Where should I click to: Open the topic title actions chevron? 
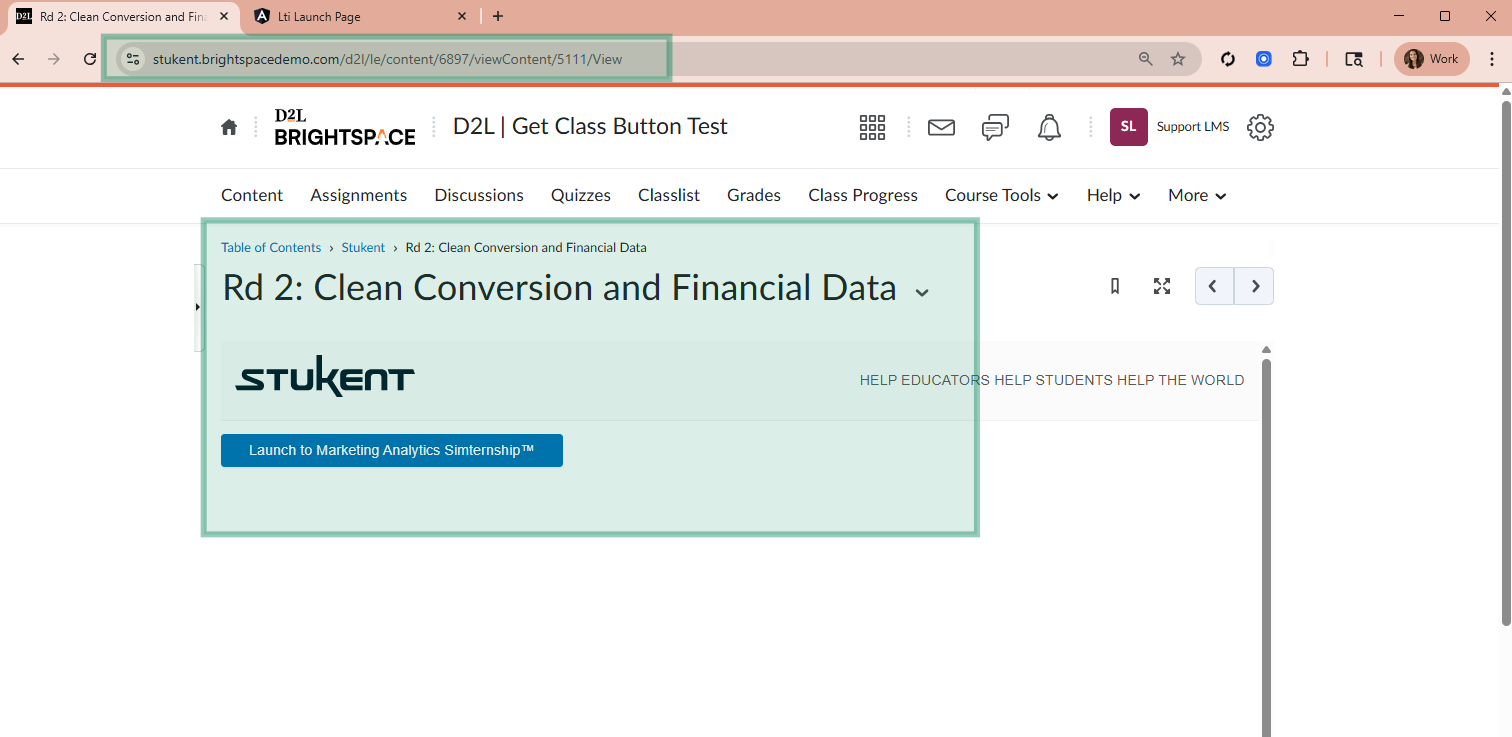coord(922,292)
